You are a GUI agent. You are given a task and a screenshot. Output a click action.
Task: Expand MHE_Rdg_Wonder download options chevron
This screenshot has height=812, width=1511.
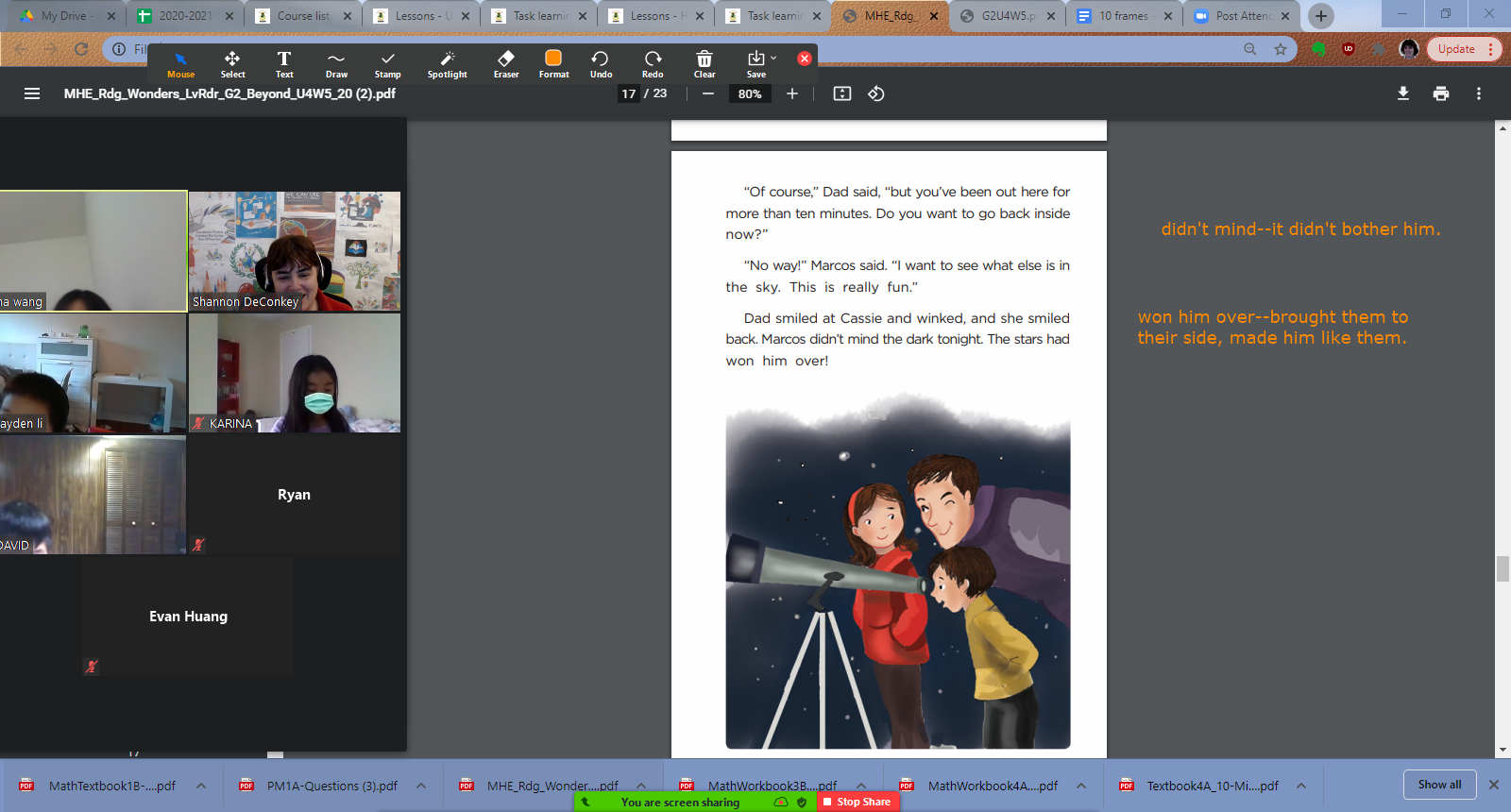(641, 786)
